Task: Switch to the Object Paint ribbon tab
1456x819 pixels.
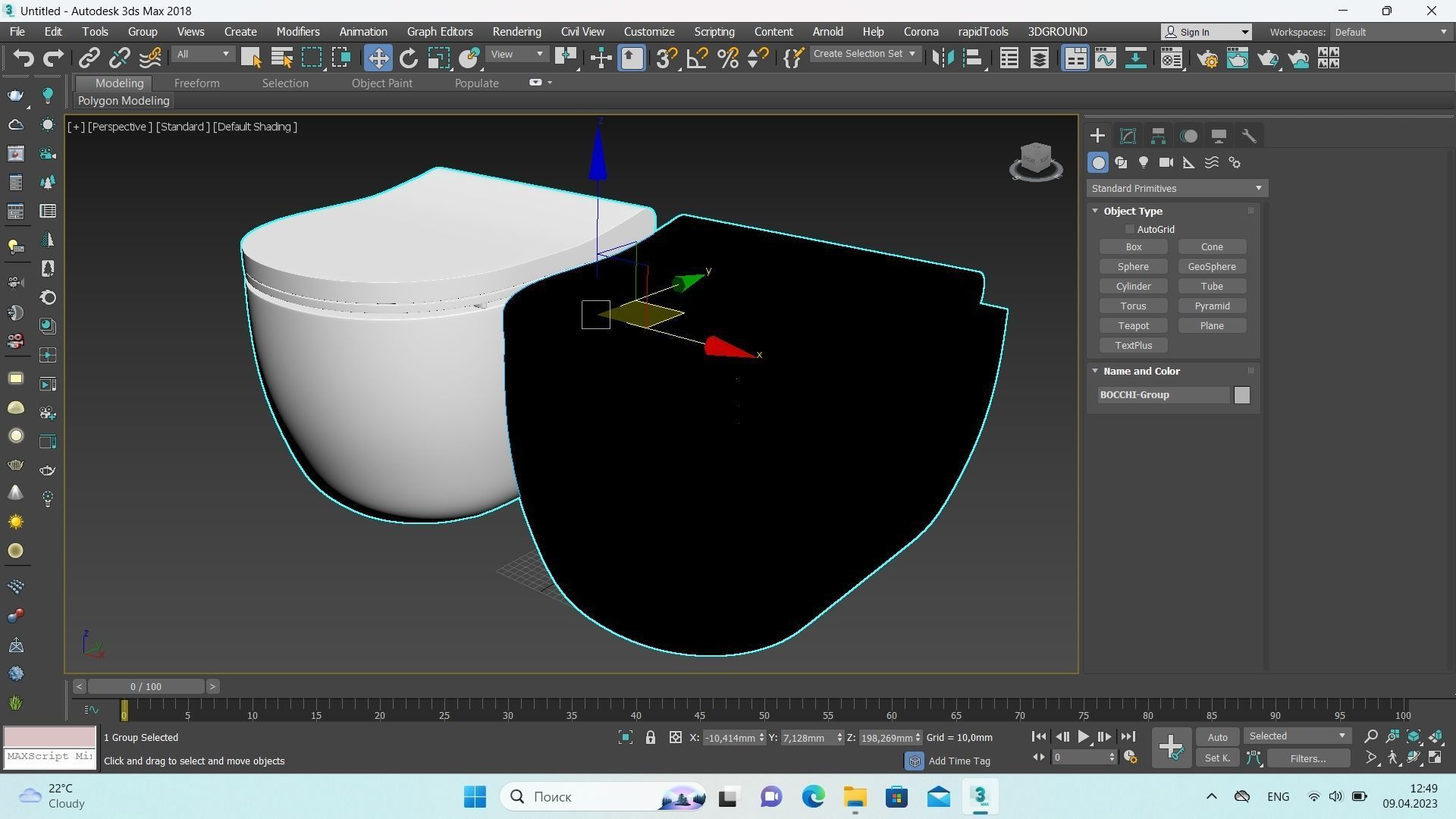Action: point(381,83)
